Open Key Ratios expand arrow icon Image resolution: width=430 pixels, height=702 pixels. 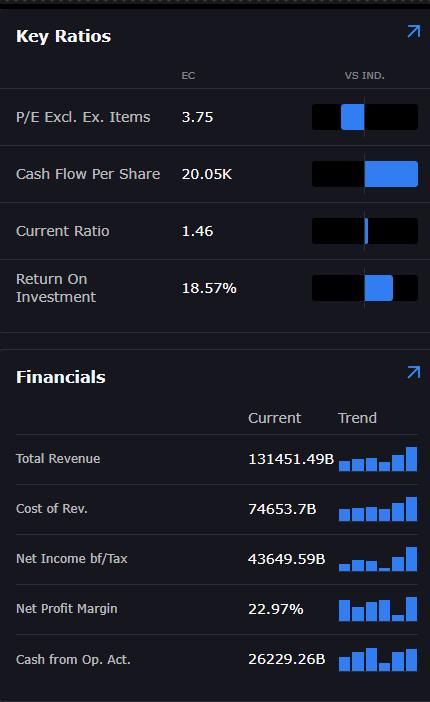click(x=413, y=31)
